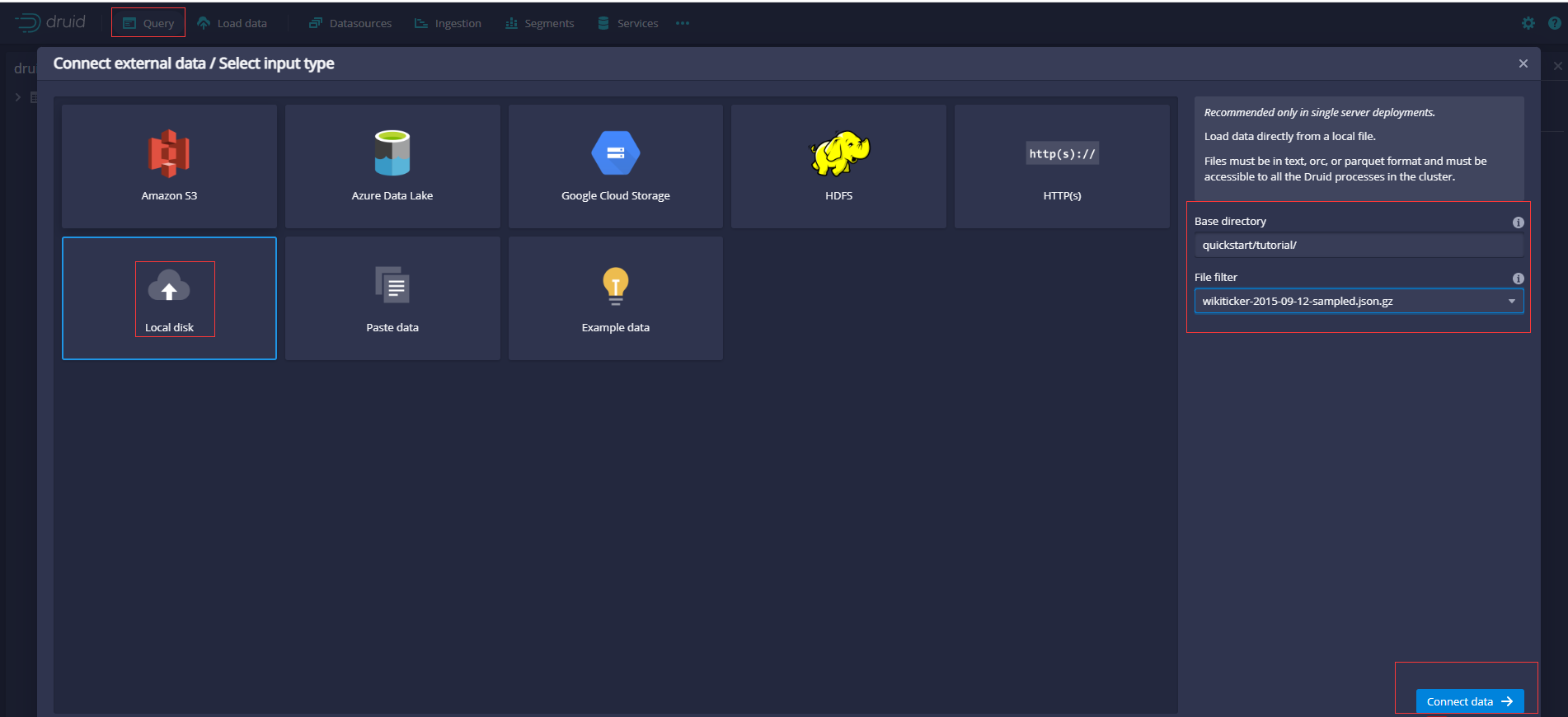1568x717 pixels.
Task: Open the Segments tab
Action: coord(539,23)
